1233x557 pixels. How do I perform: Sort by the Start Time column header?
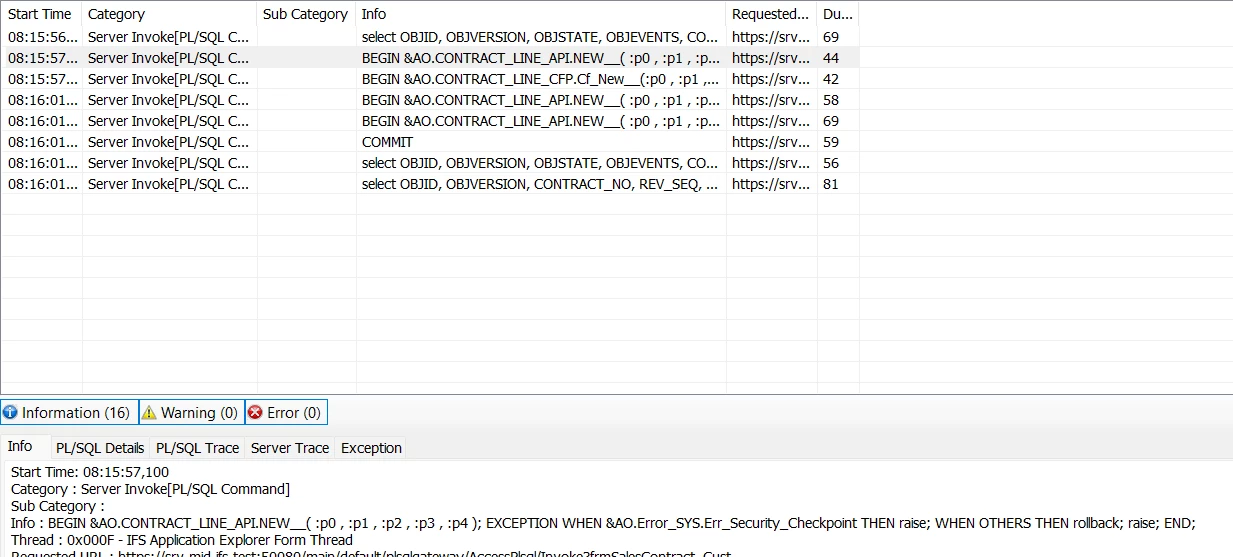click(41, 14)
